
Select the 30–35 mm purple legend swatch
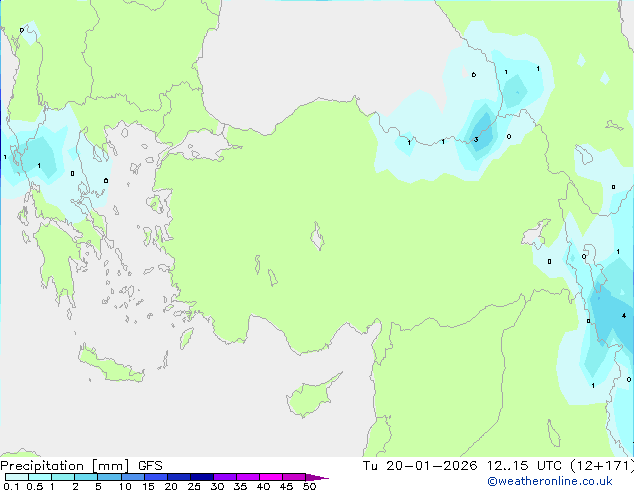click(224, 477)
